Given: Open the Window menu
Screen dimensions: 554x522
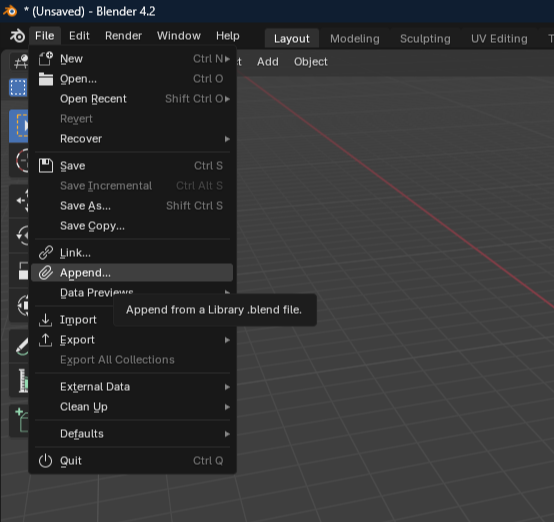Looking at the screenshot, I should pyautogui.click(x=179, y=36).
